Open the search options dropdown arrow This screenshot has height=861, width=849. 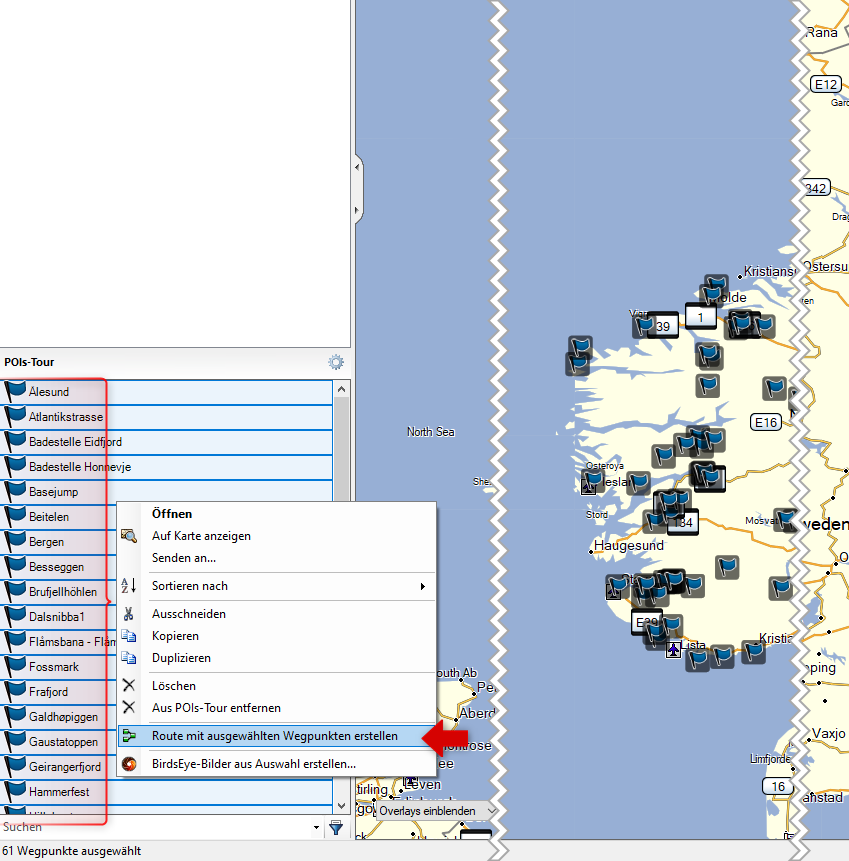point(317,828)
